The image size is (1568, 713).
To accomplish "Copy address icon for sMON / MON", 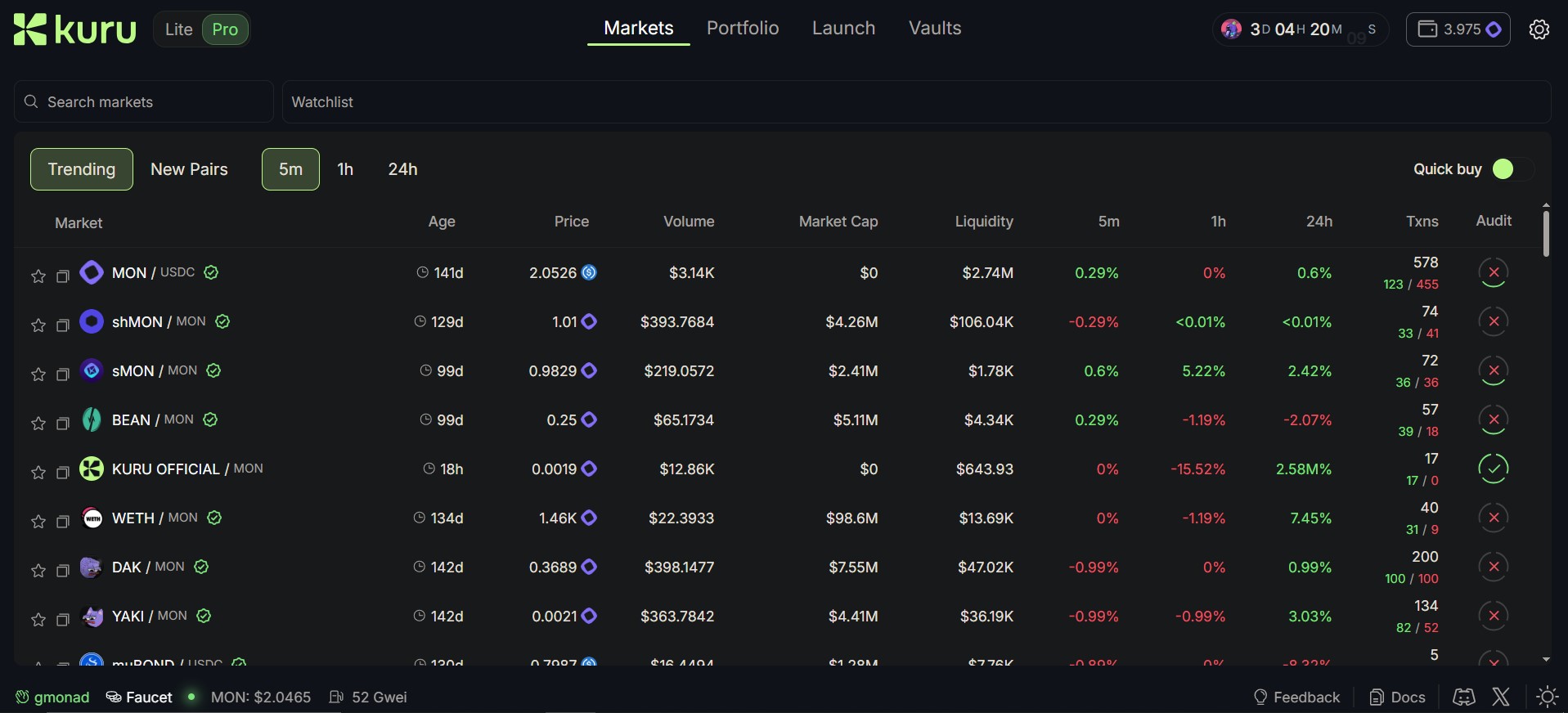I will tap(62, 374).
